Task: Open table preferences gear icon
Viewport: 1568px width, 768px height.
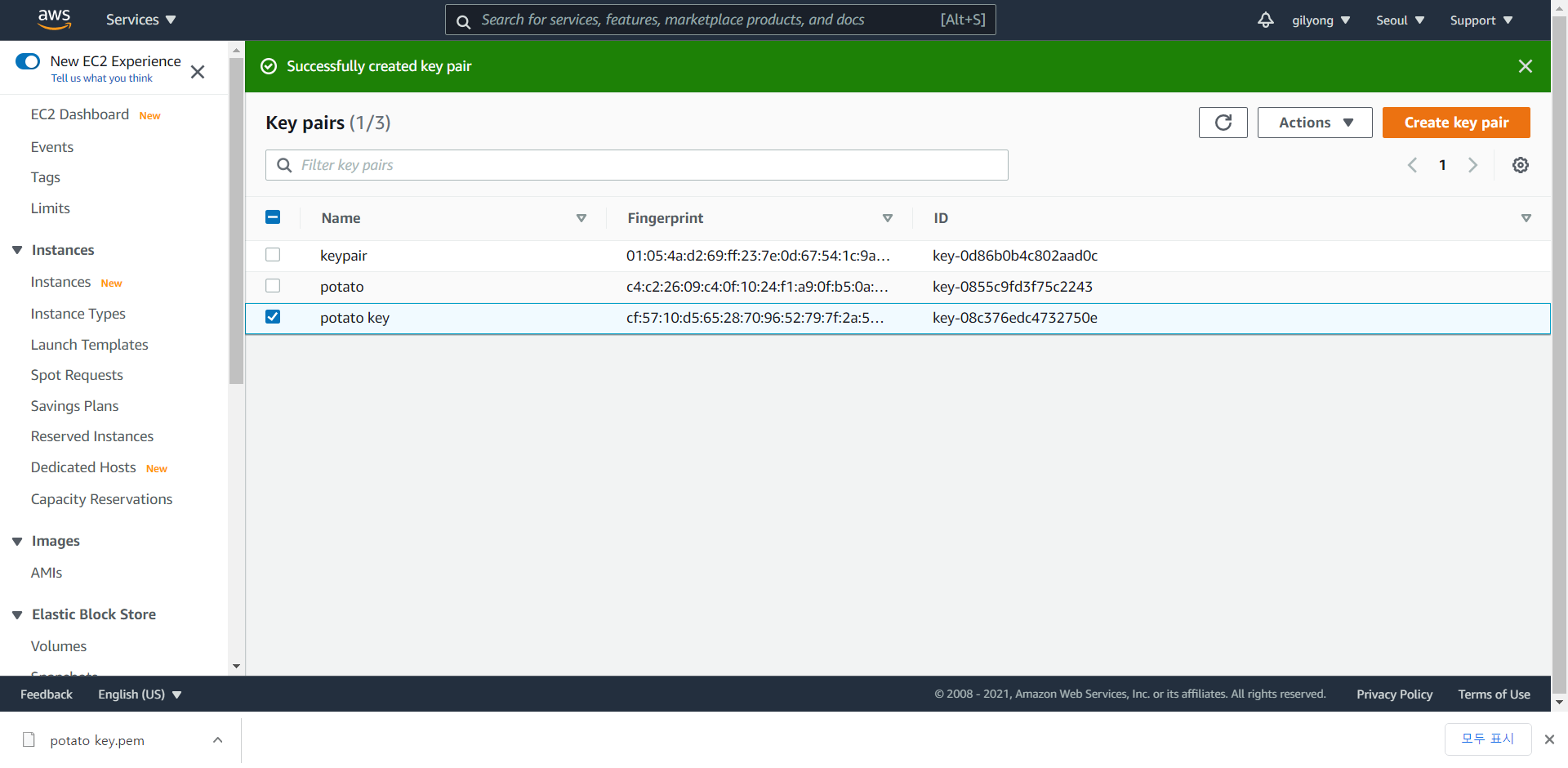Action: coord(1520,165)
